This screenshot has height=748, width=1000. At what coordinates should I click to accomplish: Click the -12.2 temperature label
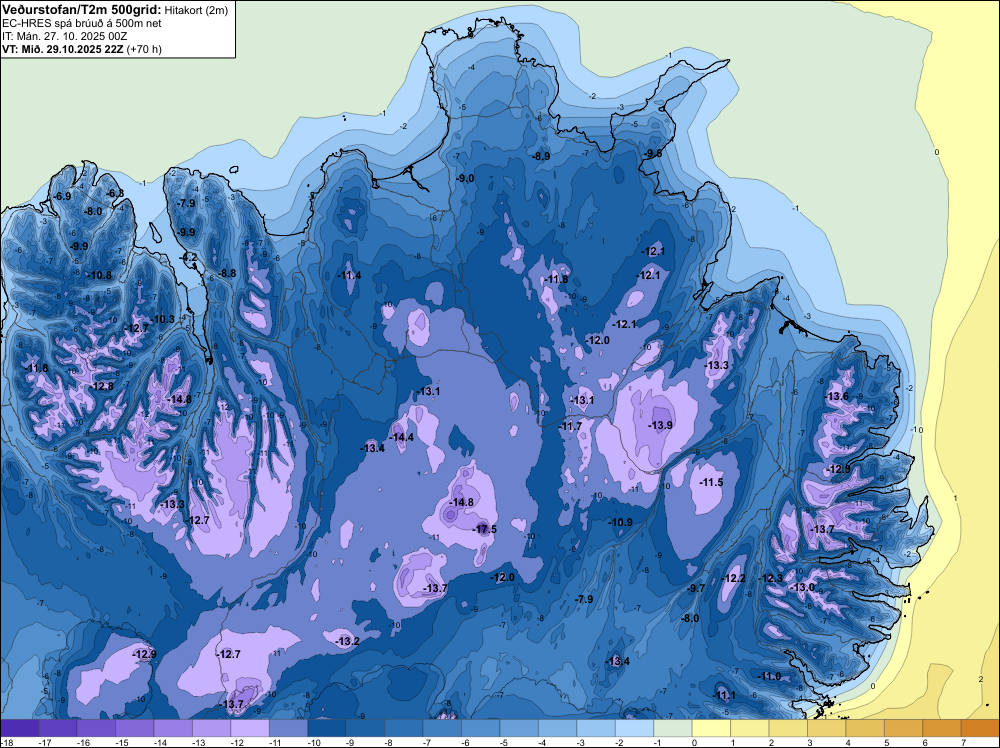(x=733, y=578)
